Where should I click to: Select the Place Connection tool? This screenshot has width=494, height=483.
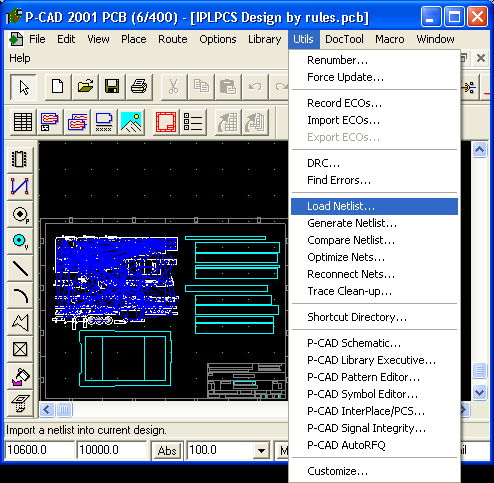pos(20,186)
